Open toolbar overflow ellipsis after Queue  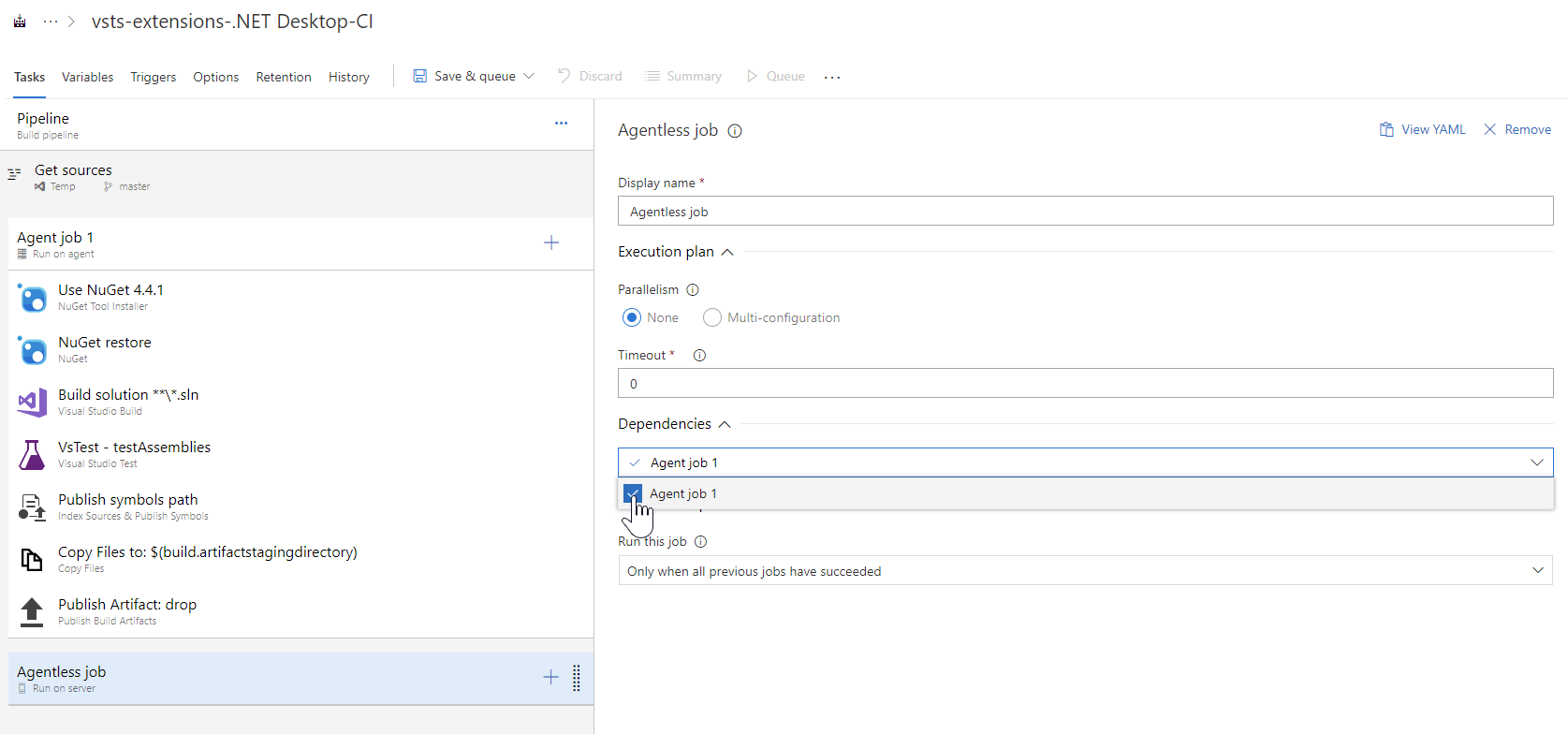pyautogui.click(x=832, y=77)
